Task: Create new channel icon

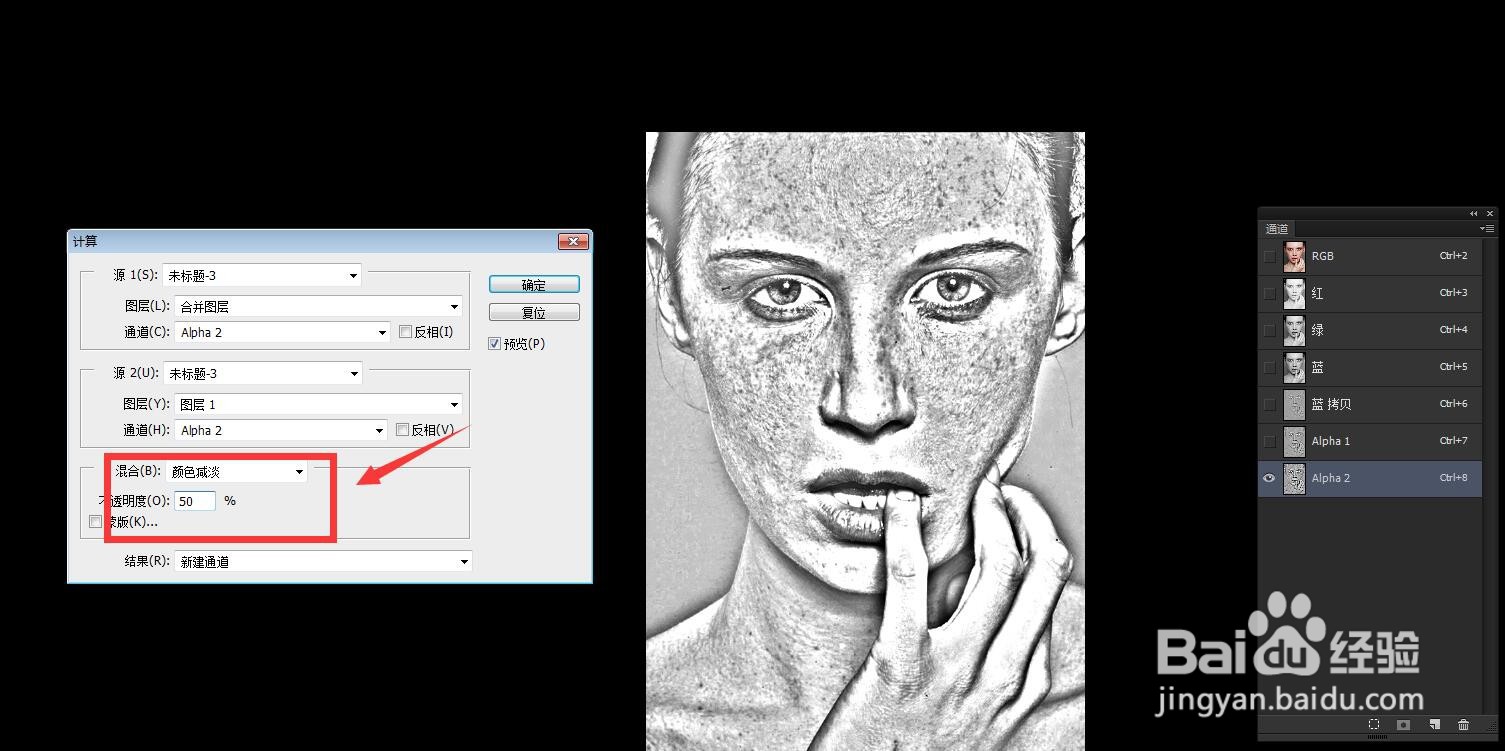Action: 1434,724
